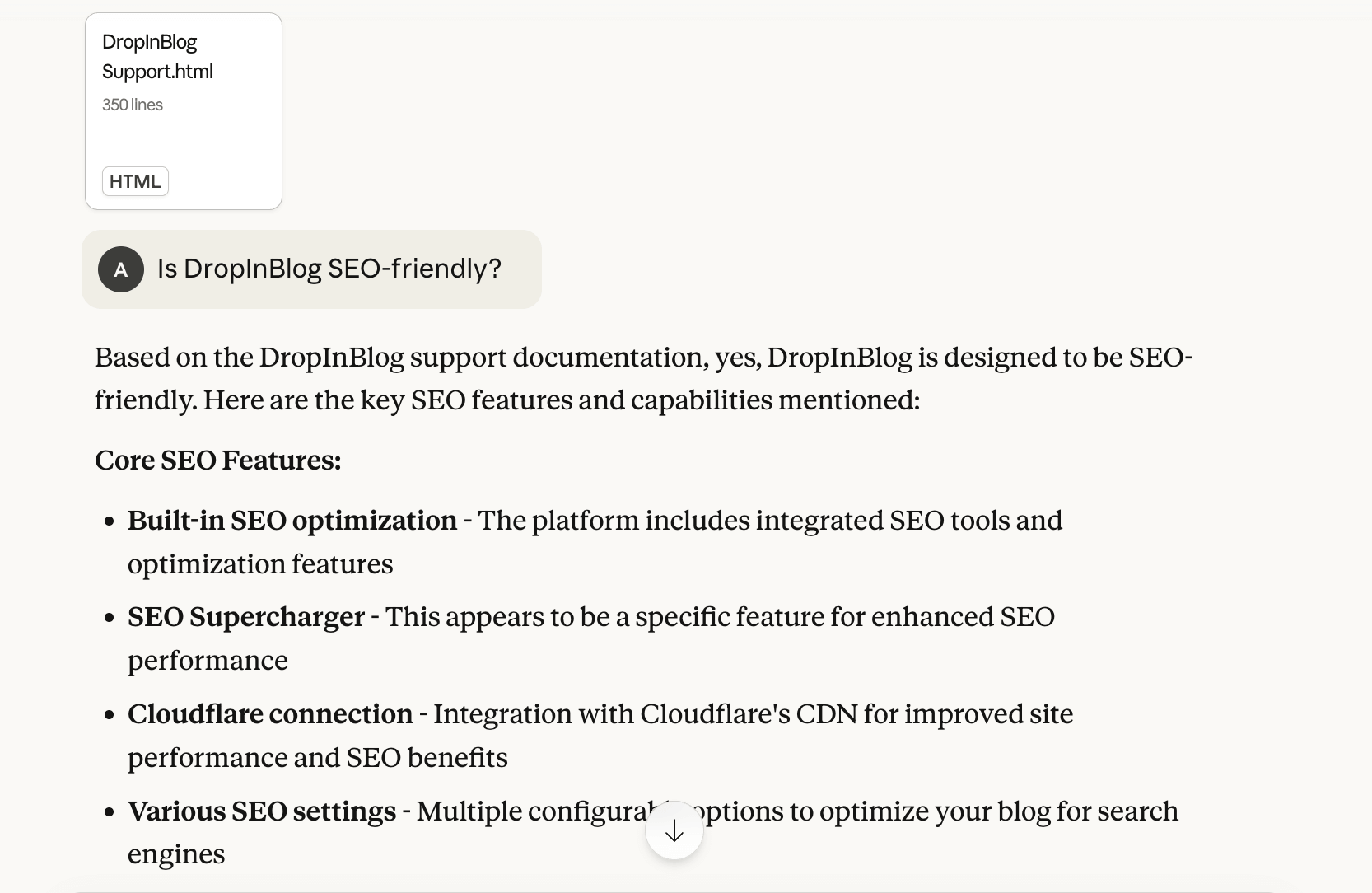Click the Cloudflare connection bold text
The image size is (1372, 893).
(269, 714)
